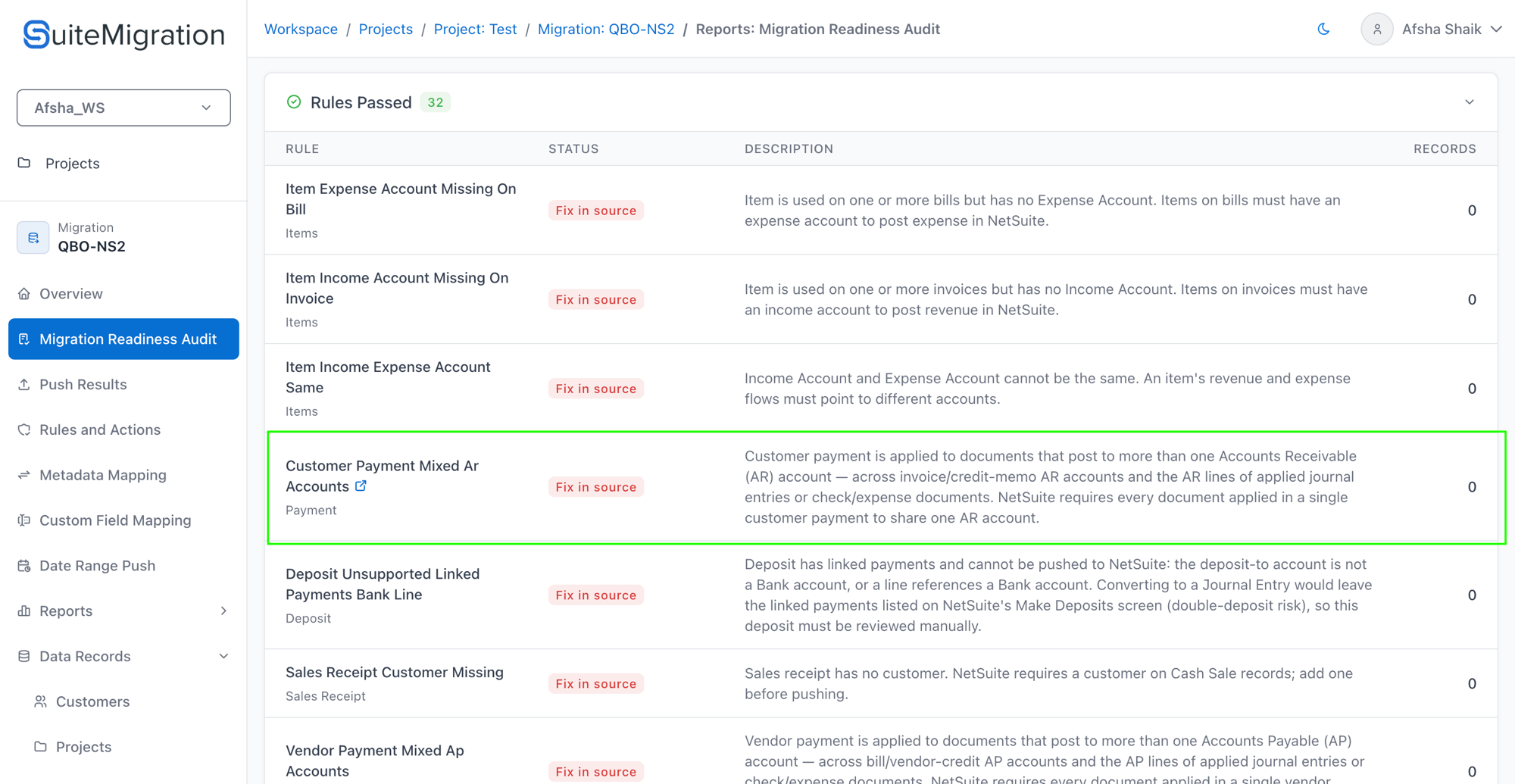This screenshot has width=1515, height=784.
Task: Go to Projects breadcrumb link
Action: click(x=386, y=29)
